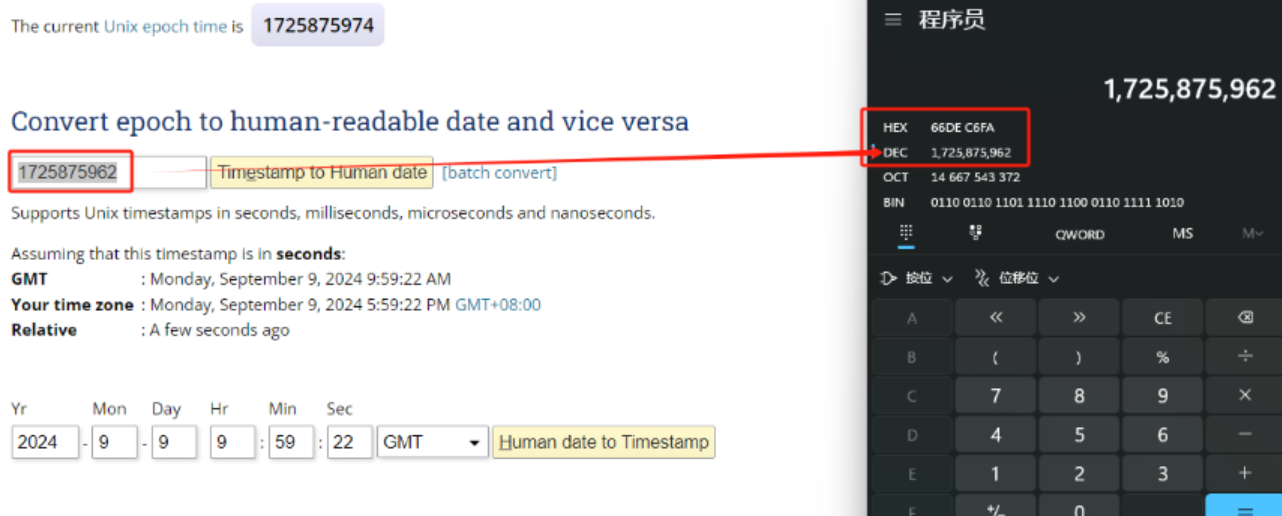Click the number 4 key
This screenshot has width=1282, height=516.
(995, 435)
